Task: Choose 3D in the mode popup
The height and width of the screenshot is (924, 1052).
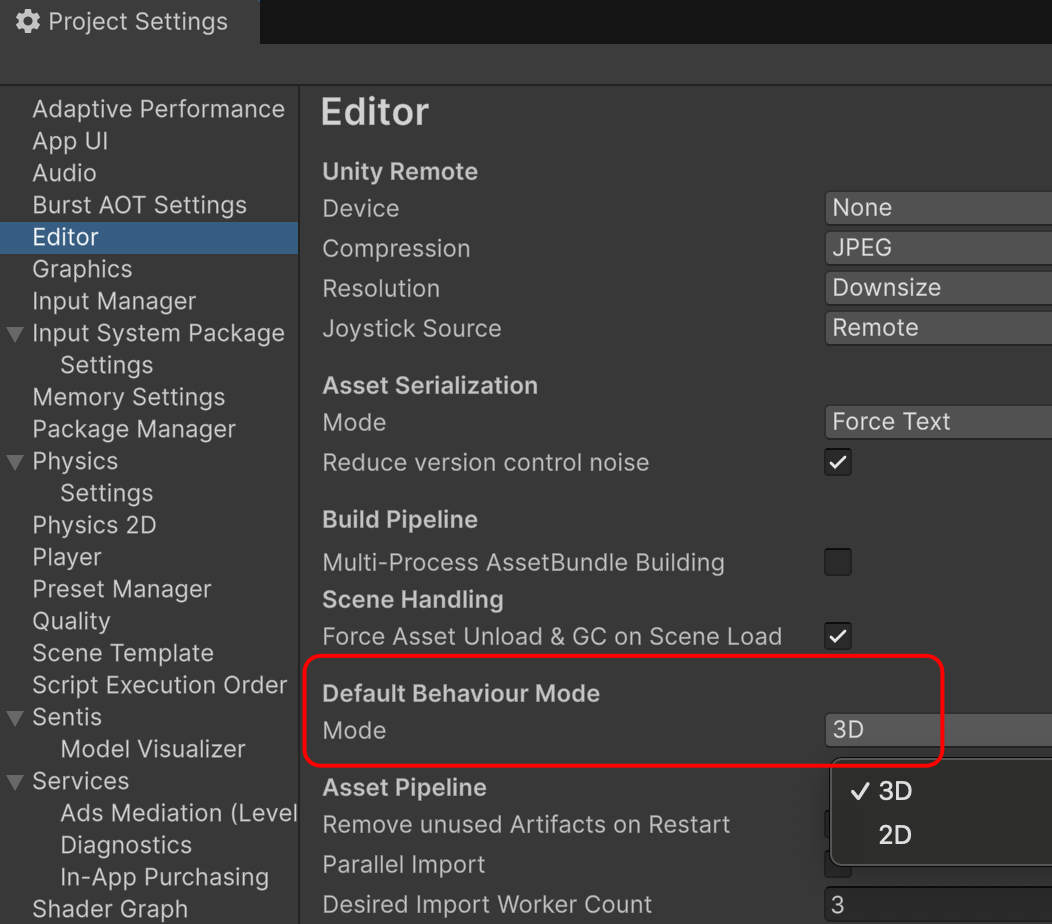Action: click(942, 791)
